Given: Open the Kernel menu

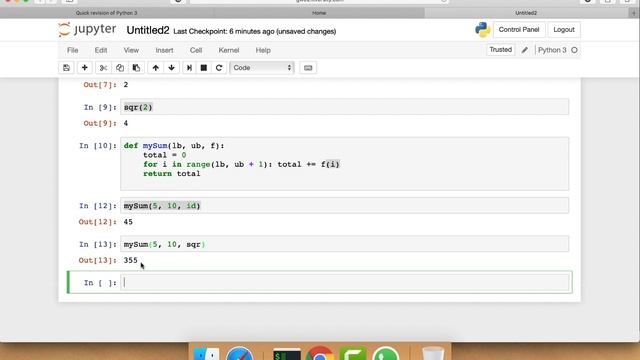Looking at the screenshot, I should coord(229,50).
